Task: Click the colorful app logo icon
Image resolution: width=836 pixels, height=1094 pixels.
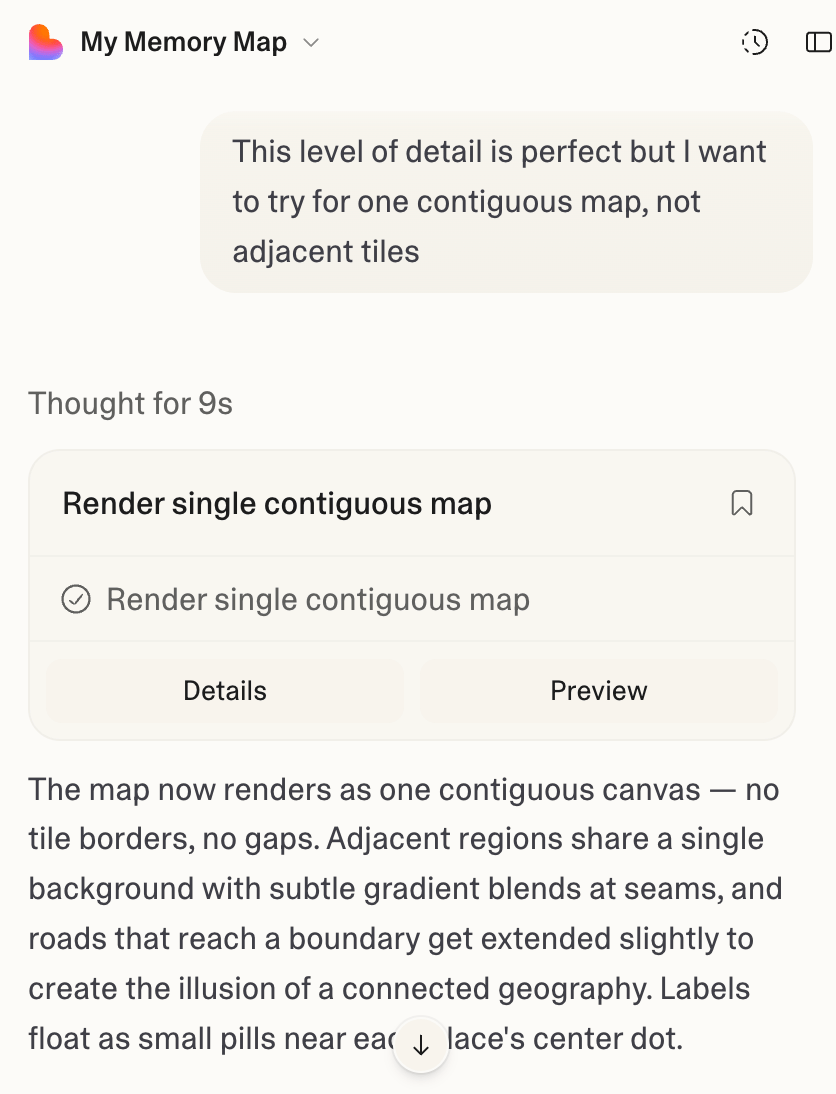Action: (x=45, y=43)
